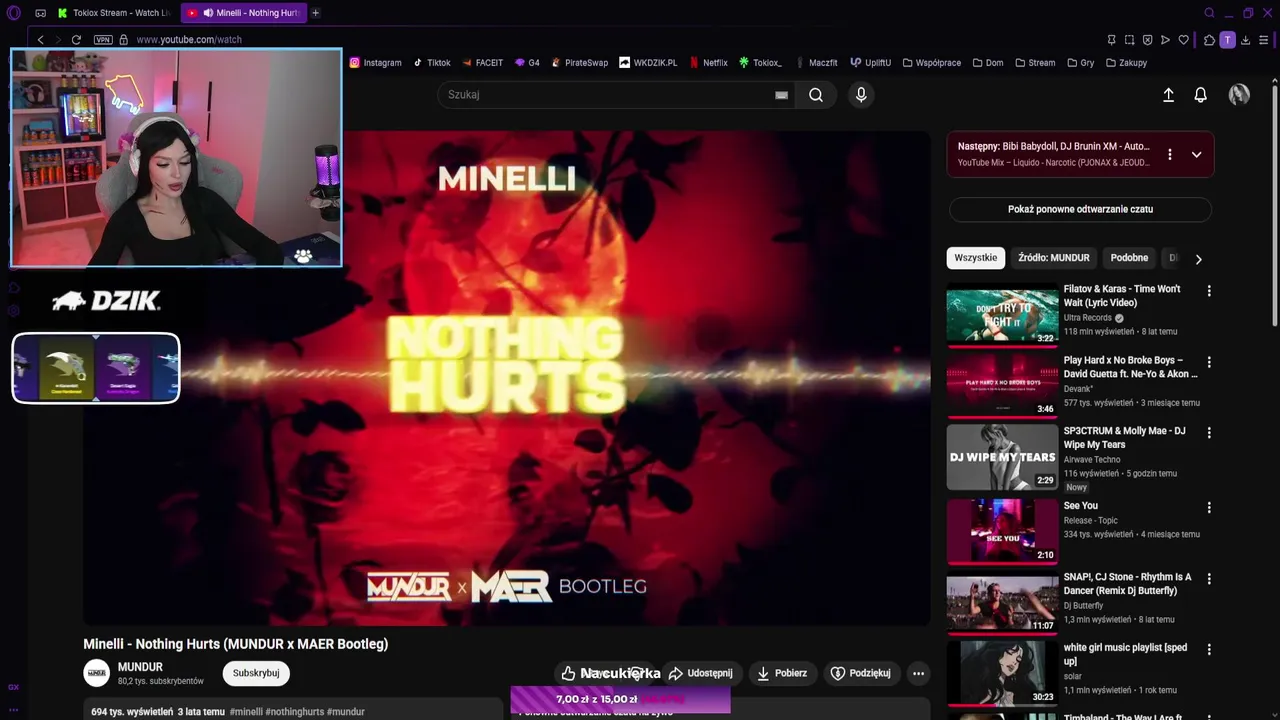This screenshot has width=1280, height=720.
Task: Toggle the VPN badge in address bar
Action: tap(103, 39)
